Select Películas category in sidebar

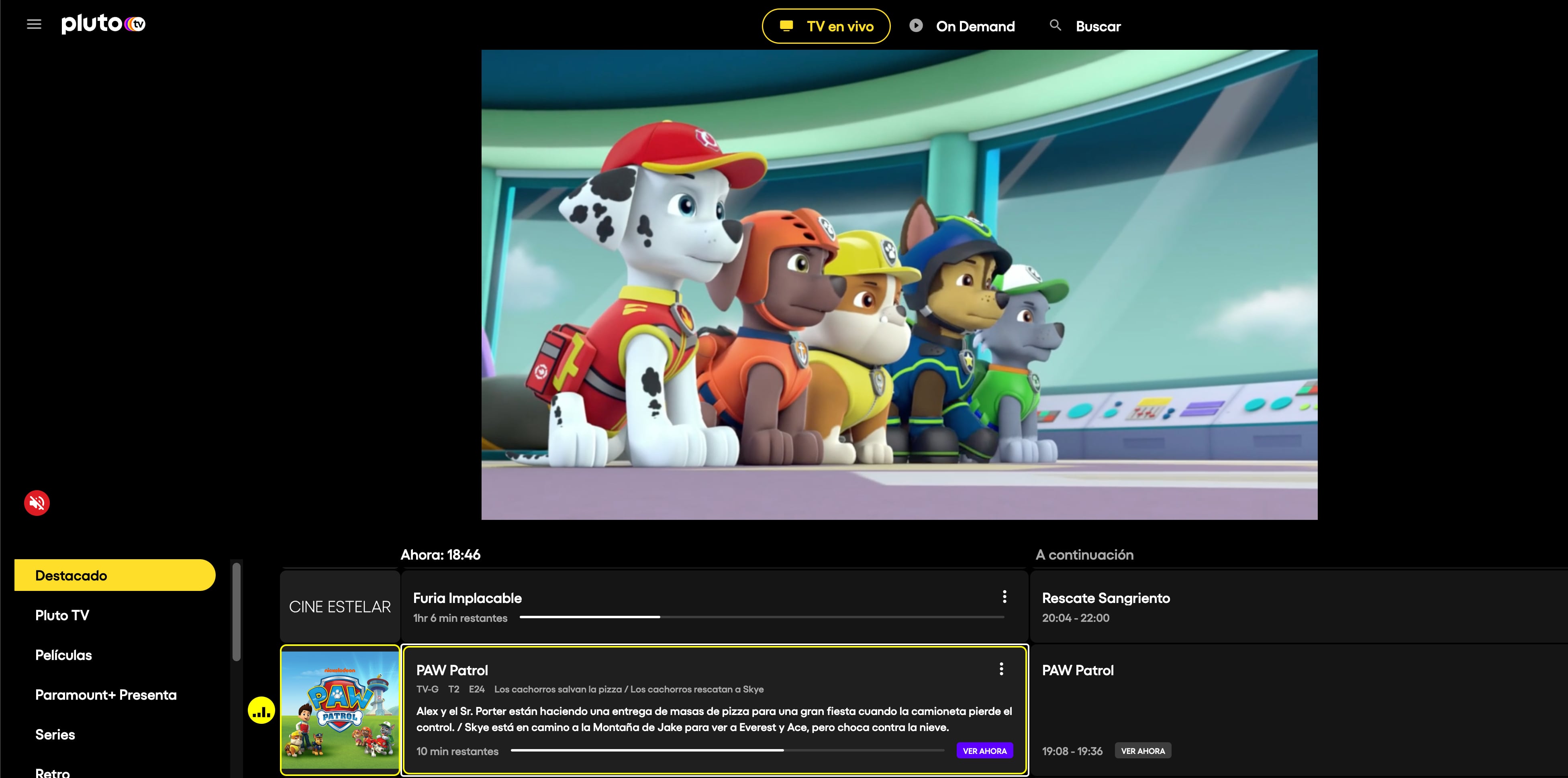click(x=63, y=655)
